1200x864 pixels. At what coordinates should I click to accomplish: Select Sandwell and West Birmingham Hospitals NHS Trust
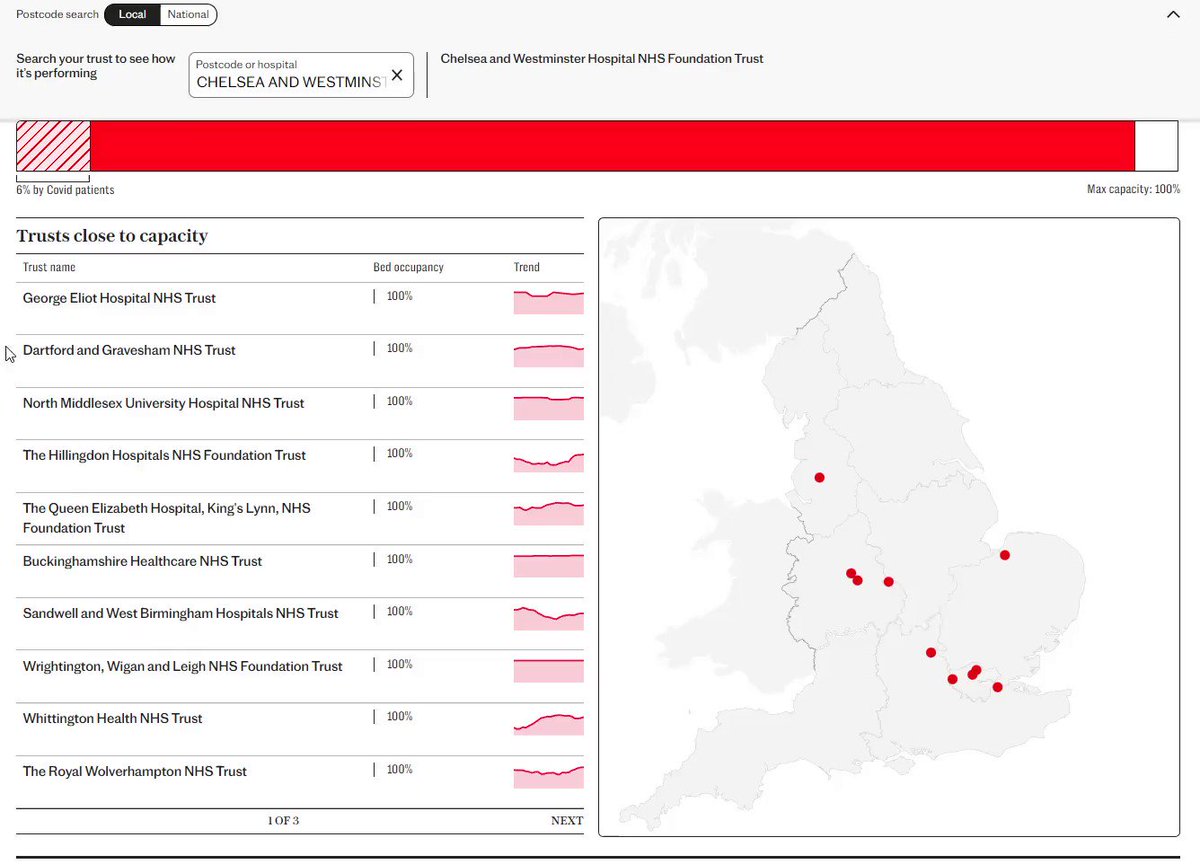click(300, 624)
